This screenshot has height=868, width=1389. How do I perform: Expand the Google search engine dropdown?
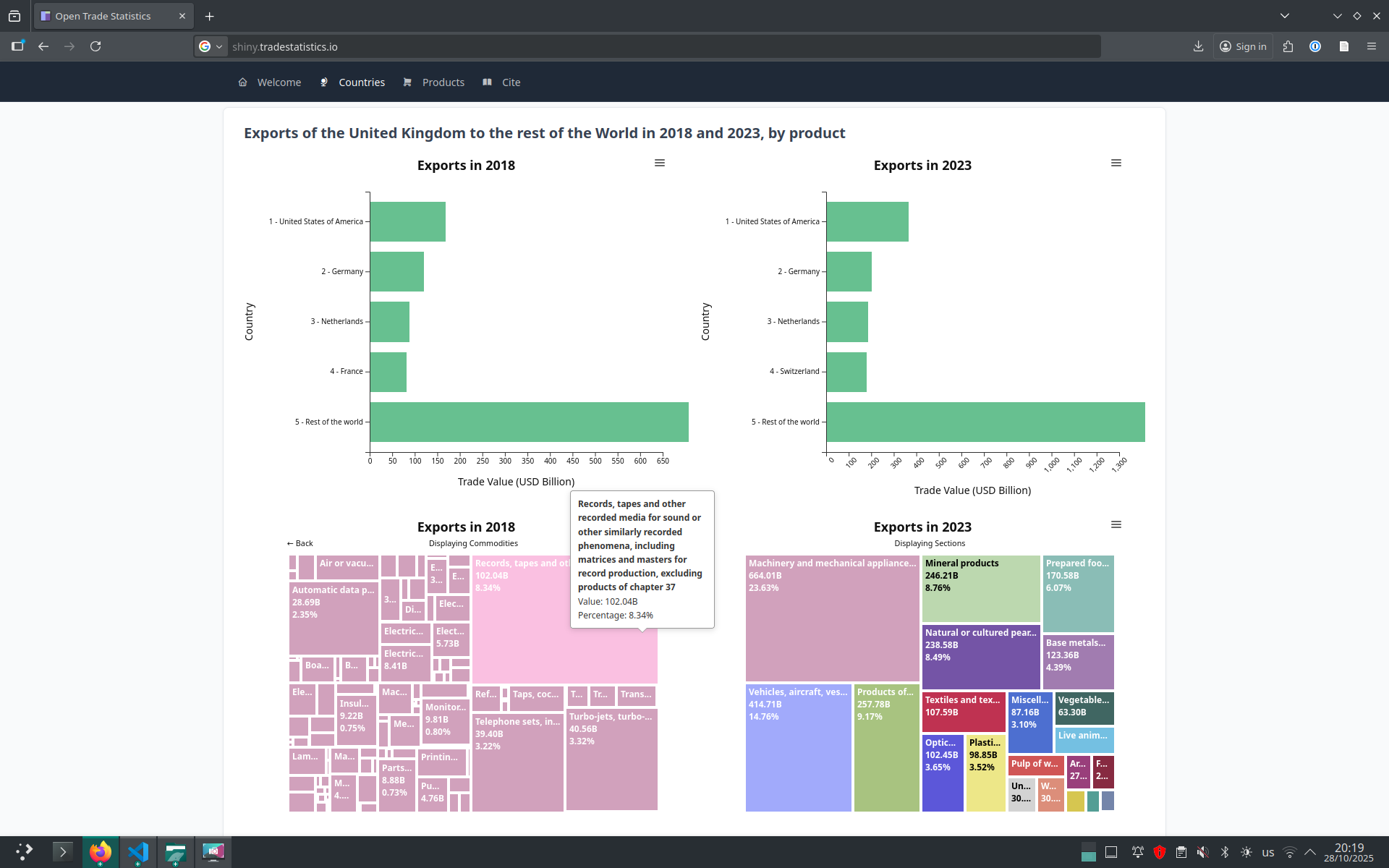211,46
